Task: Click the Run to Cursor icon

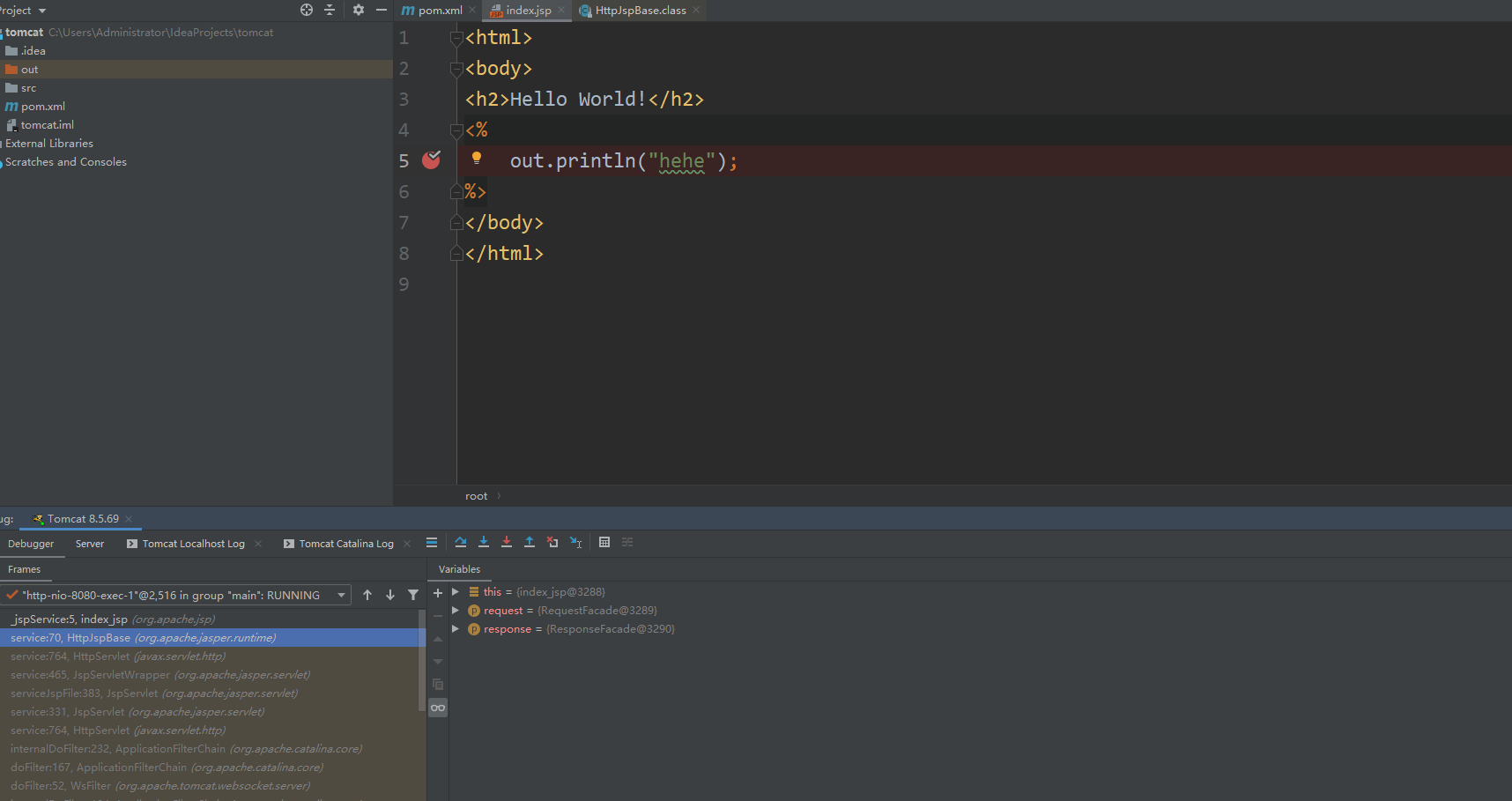Action: click(575, 542)
